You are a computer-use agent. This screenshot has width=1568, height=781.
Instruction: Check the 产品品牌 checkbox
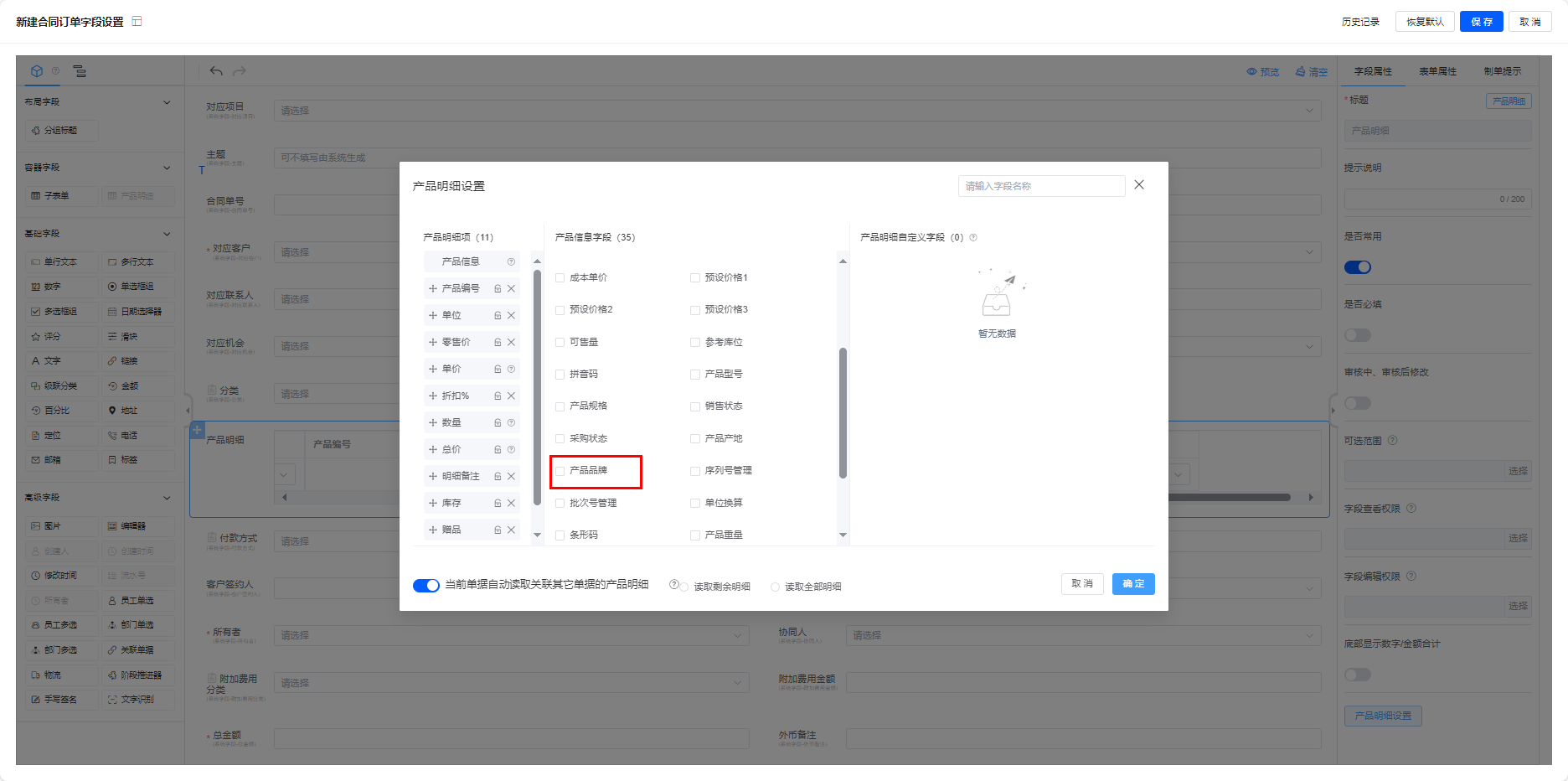560,471
